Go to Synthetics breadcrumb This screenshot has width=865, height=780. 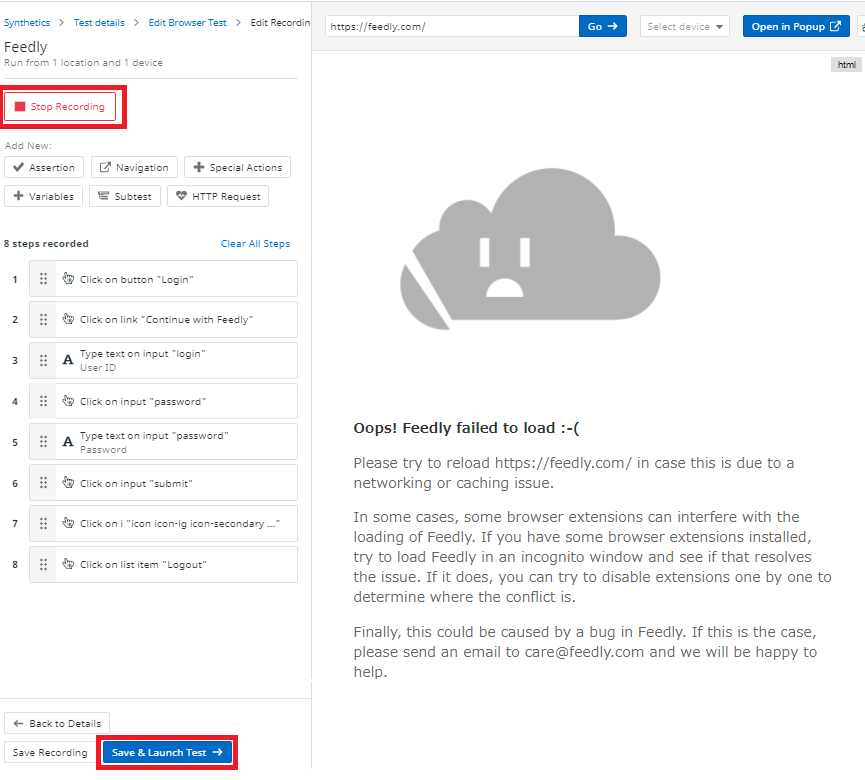pos(26,23)
